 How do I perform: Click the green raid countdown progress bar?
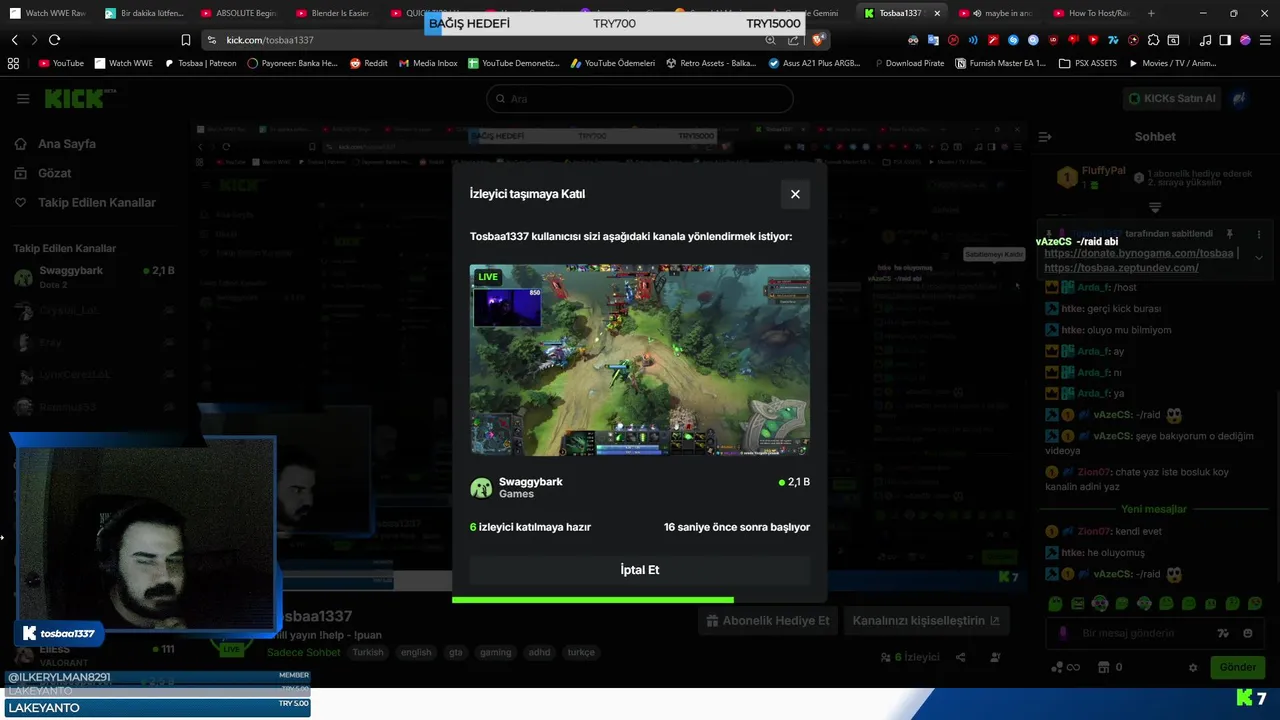coord(593,600)
